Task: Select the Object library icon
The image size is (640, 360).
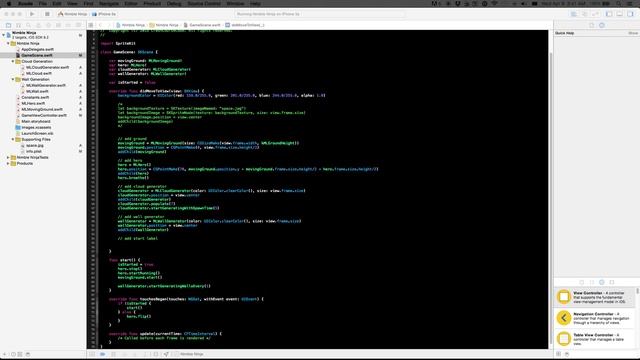Action: 602,282
